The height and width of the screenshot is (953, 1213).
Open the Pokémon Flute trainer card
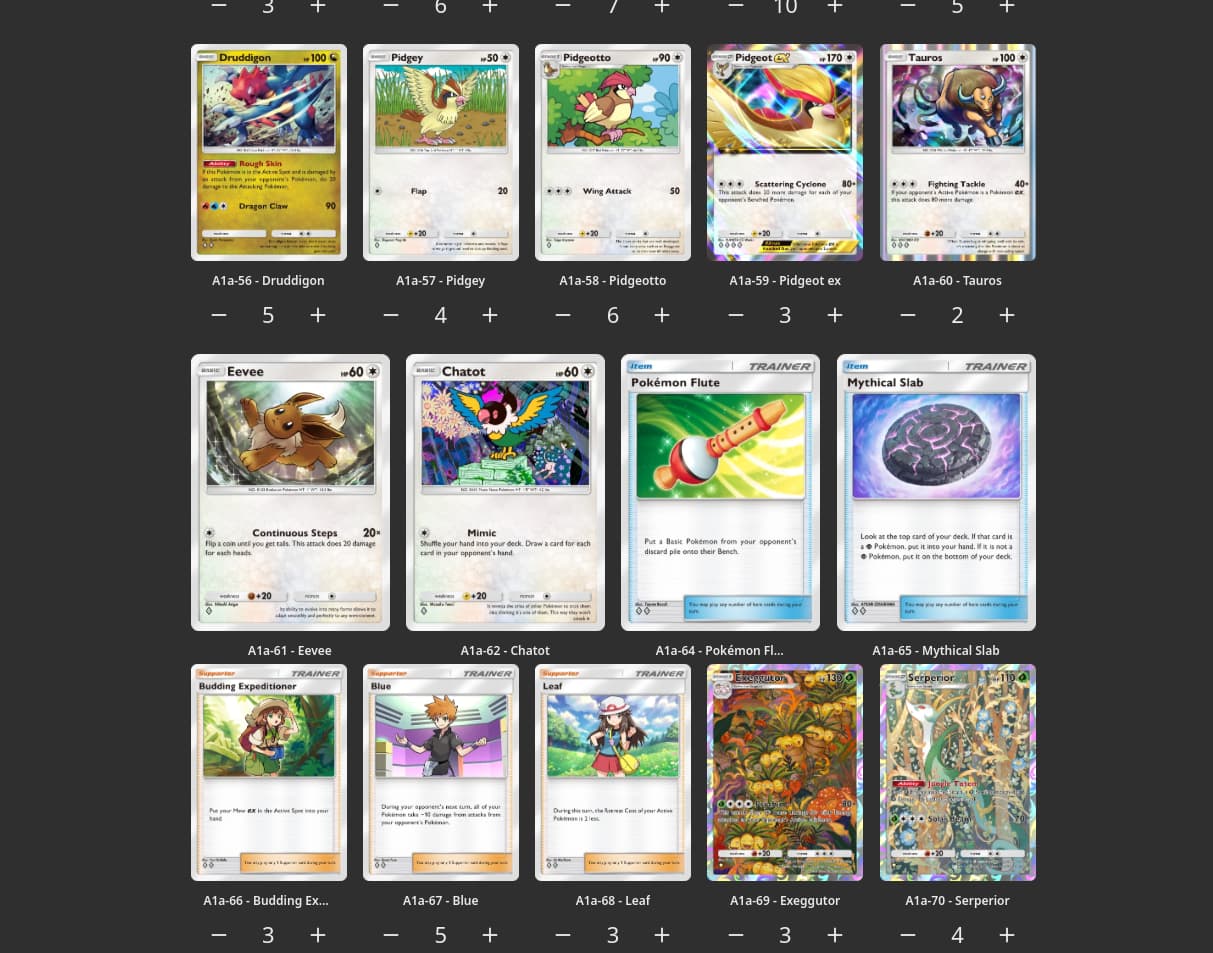pyautogui.click(x=720, y=492)
